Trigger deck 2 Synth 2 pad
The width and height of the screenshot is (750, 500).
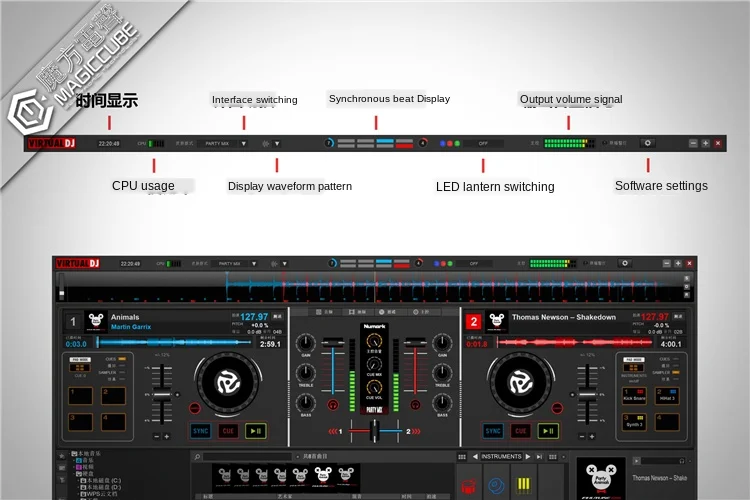coord(634,422)
